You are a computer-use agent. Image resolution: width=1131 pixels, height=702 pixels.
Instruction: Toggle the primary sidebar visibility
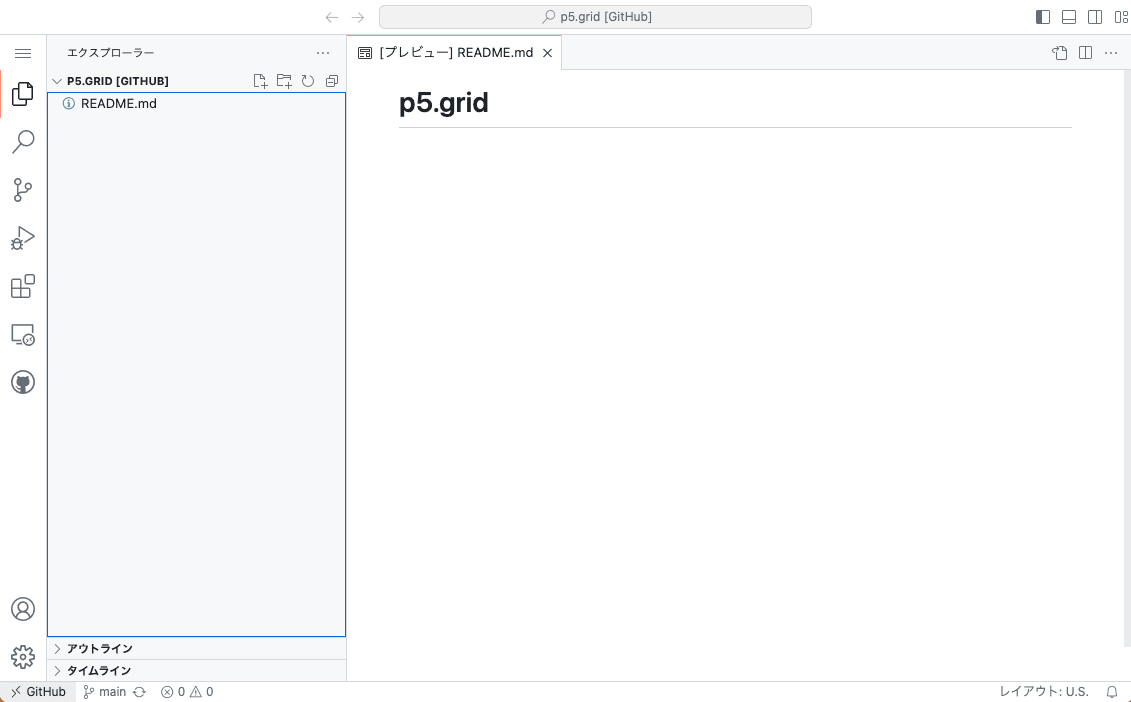click(1043, 17)
